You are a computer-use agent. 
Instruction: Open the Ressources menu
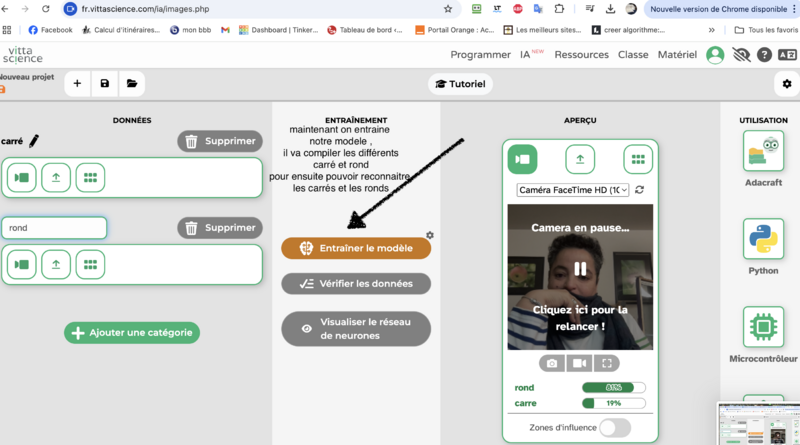pyautogui.click(x=581, y=55)
